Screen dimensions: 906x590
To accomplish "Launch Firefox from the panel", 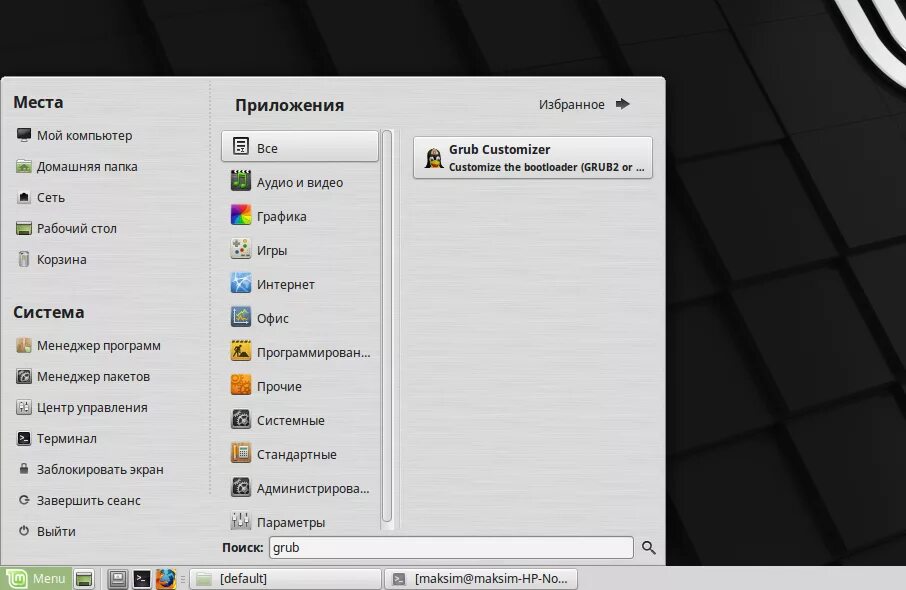I will click(165, 578).
